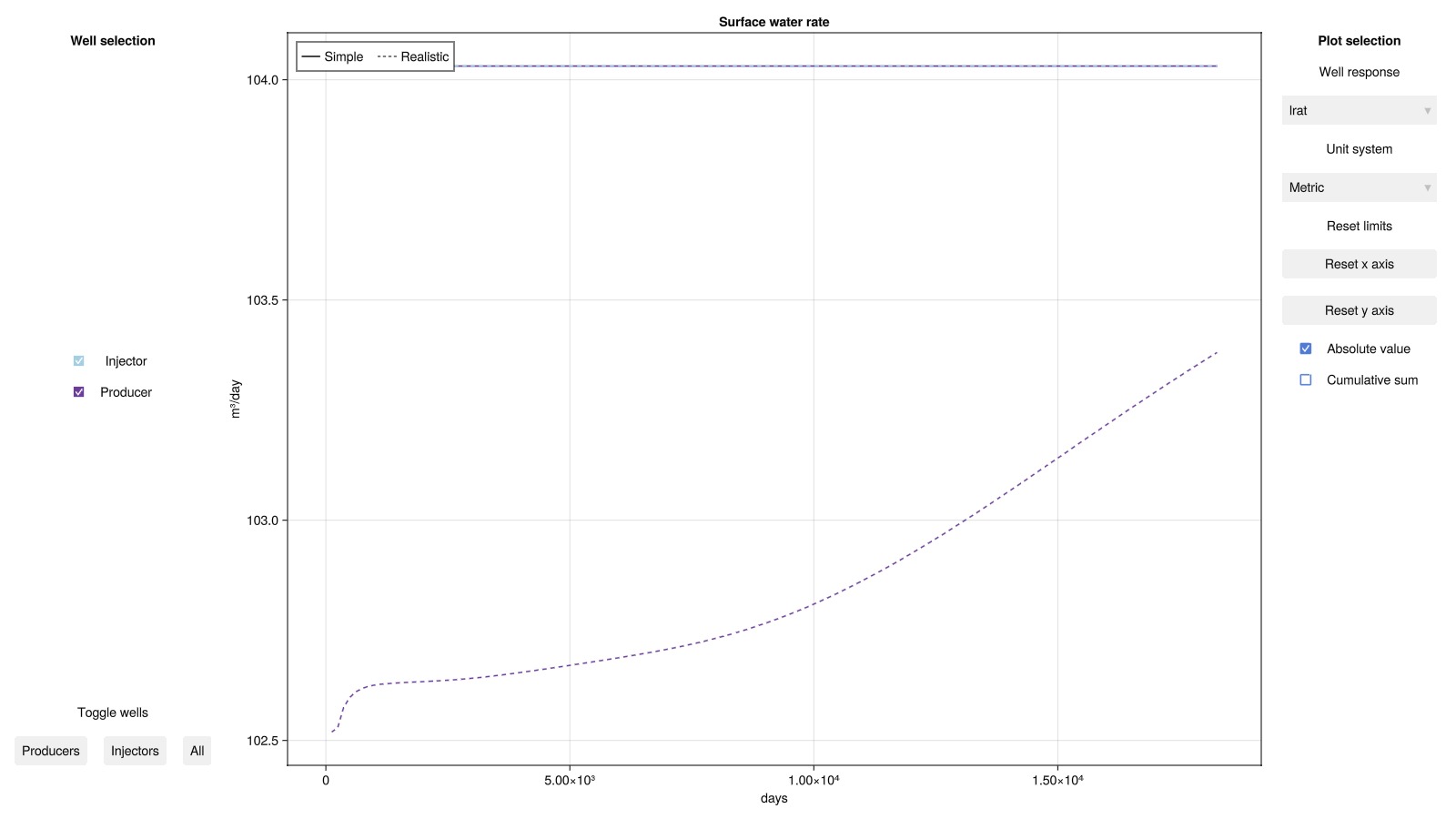Image resolution: width=1456 pixels, height=819 pixels.
Task: Disable the Absolute value option
Action: coord(1306,349)
